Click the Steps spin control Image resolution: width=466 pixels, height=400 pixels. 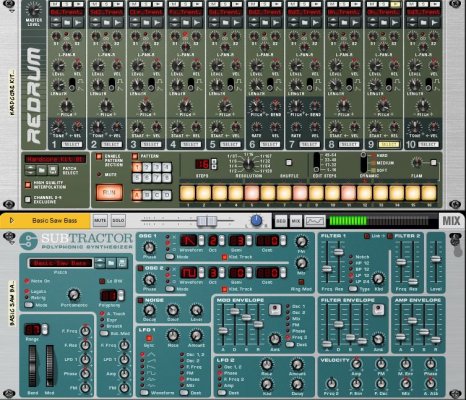[x=214, y=164]
